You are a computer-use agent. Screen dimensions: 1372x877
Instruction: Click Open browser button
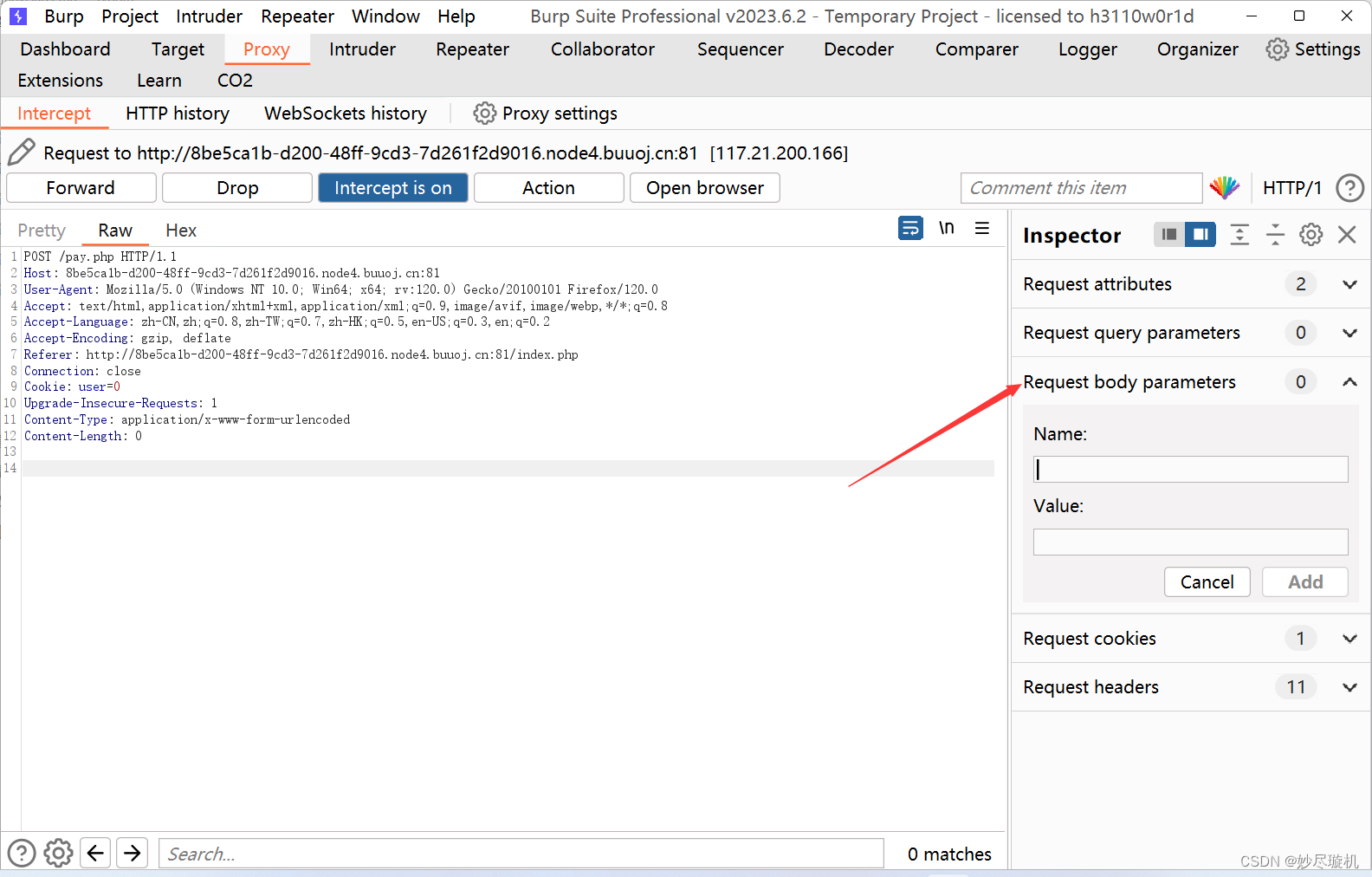pyautogui.click(x=705, y=188)
